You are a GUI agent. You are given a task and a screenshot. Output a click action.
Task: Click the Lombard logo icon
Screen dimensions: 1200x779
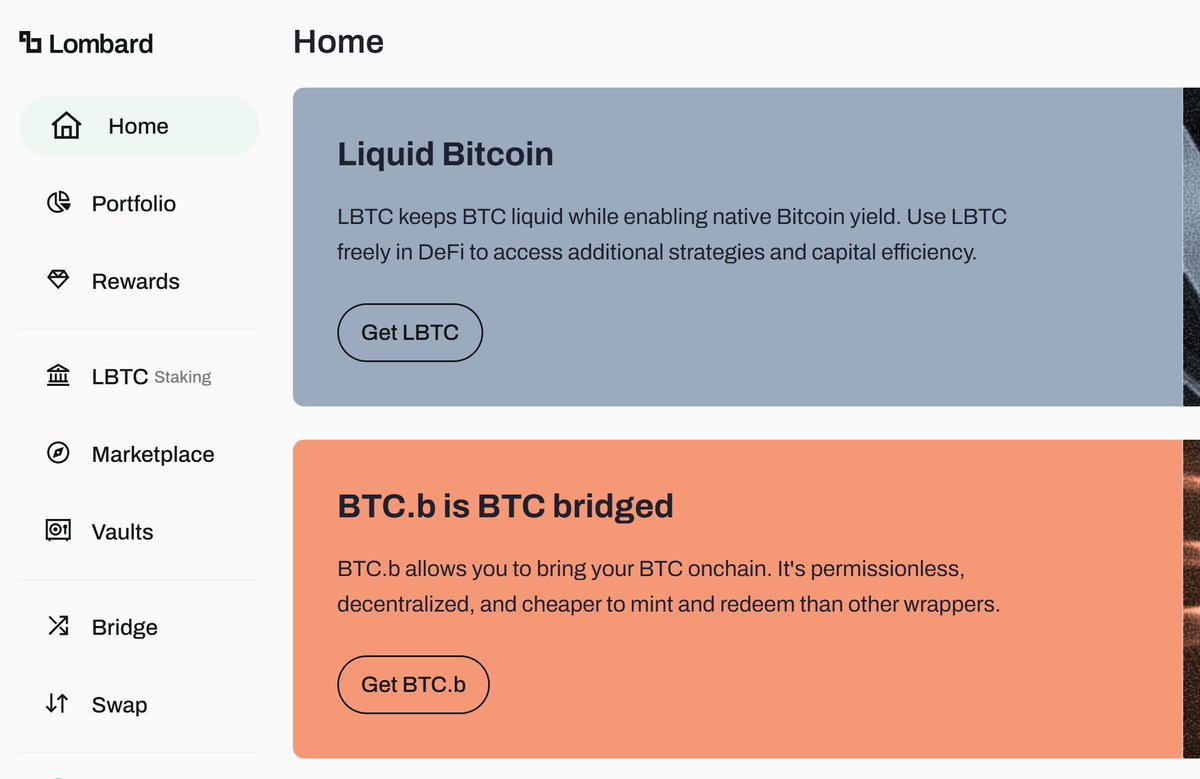[31, 43]
